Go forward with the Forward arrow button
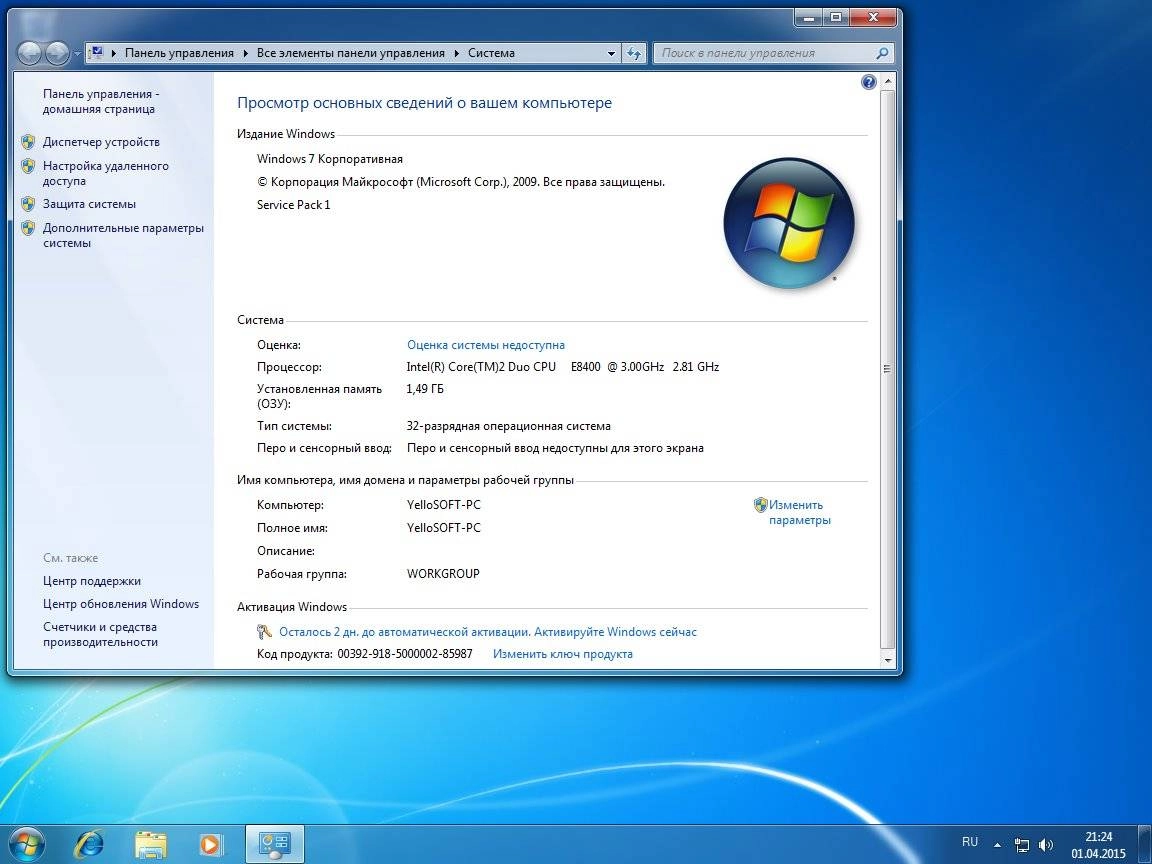Viewport: 1152px width, 864px height. pyautogui.click(x=57, y=53)
